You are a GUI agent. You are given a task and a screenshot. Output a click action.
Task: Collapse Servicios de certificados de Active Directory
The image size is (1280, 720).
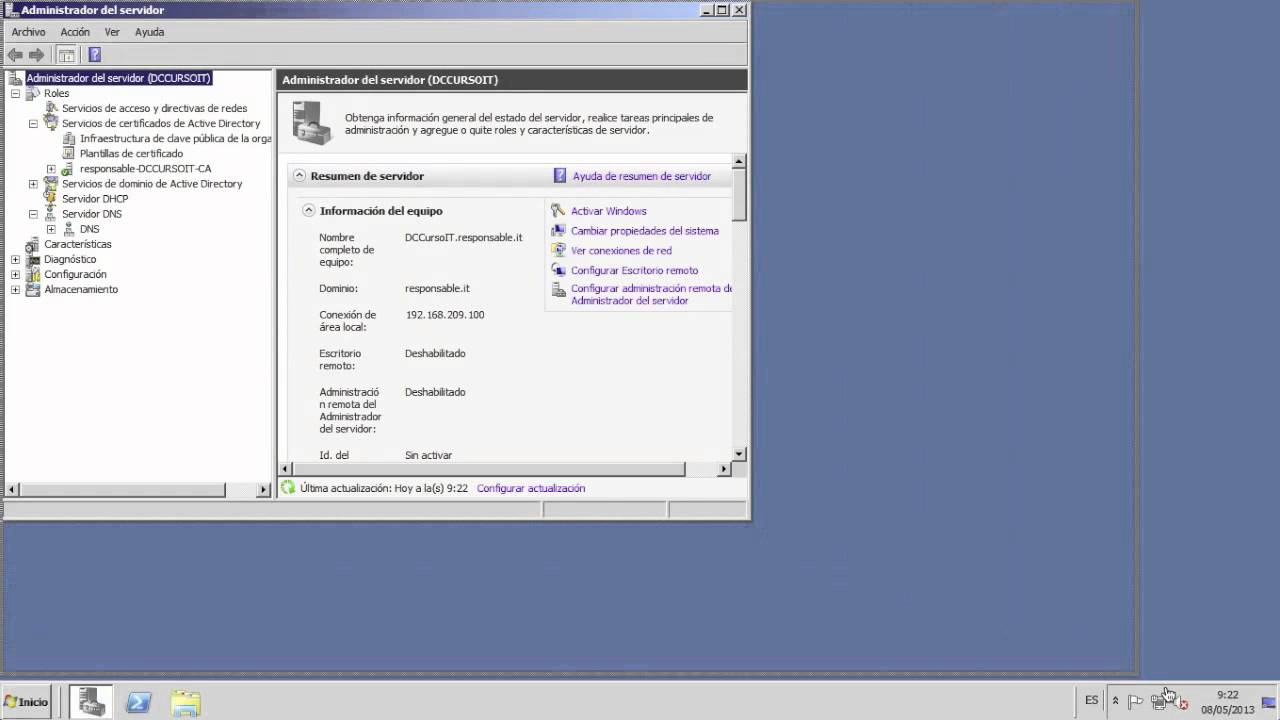coord(33,124)
